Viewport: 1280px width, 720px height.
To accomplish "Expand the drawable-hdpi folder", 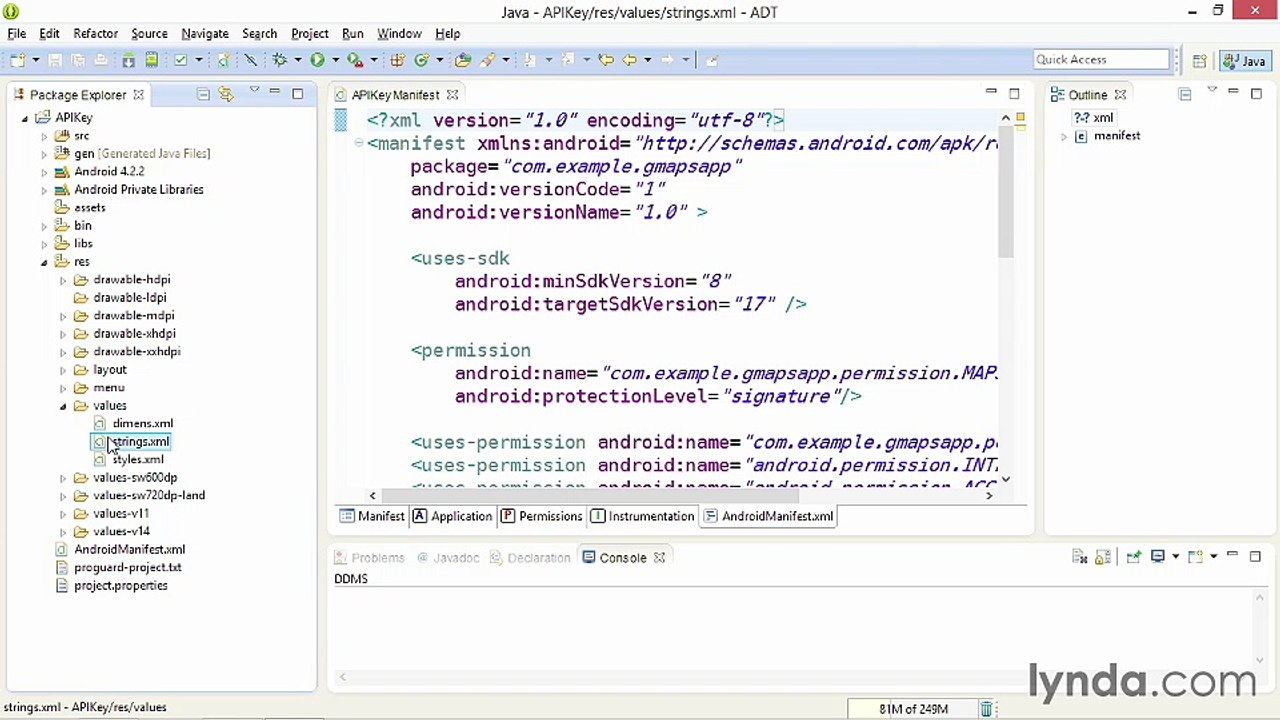I will tap(63, 280).
